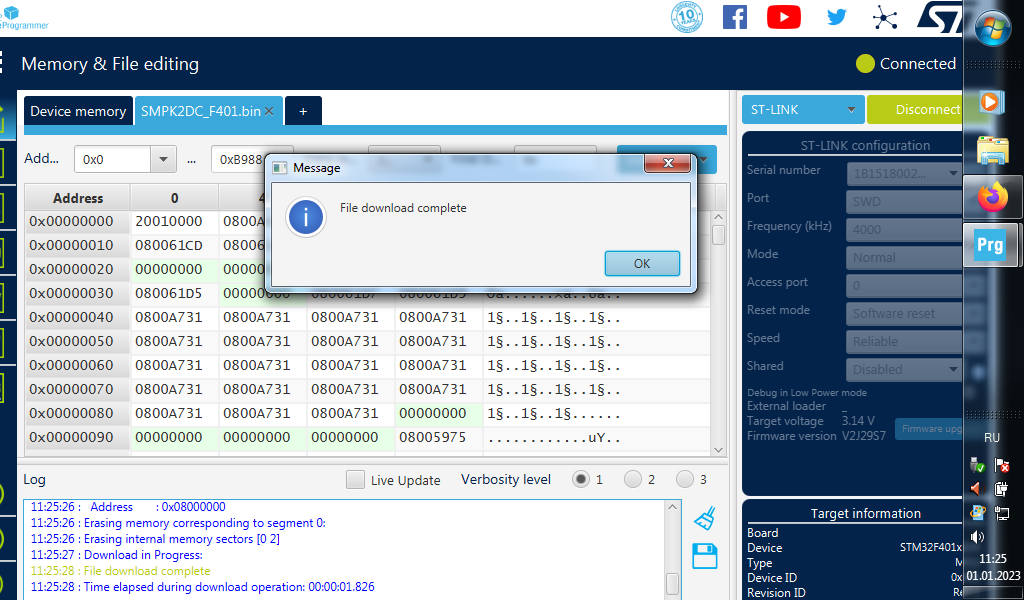The height and width of the screenshot is (600, 1024).
Task: Open the ST community network icon
Action: (885, 18)
